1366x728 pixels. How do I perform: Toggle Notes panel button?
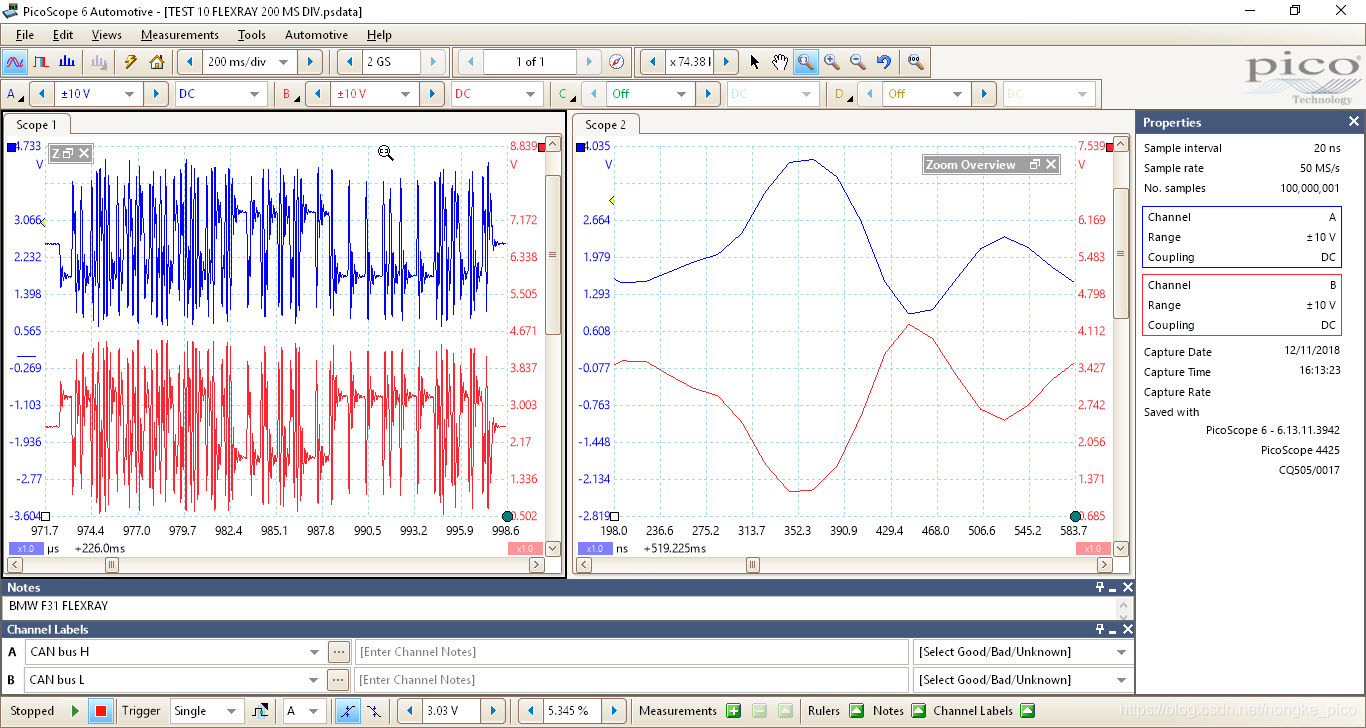(x=918, y=711)
